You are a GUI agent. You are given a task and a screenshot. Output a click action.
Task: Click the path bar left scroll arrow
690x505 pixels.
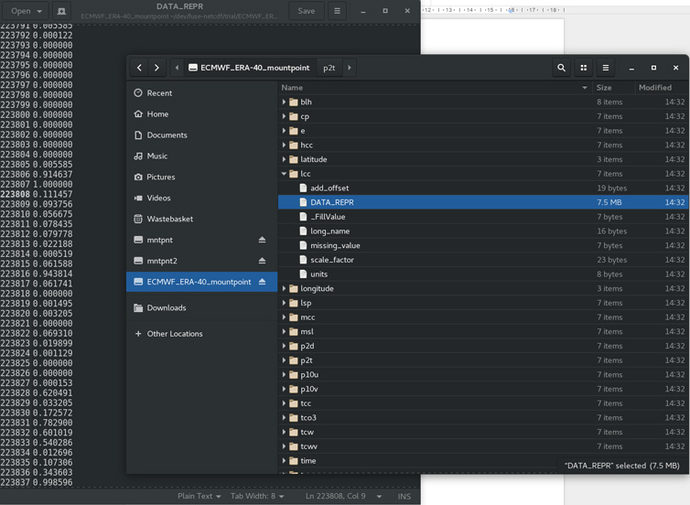pyautogui.click(x=177, y=68)
